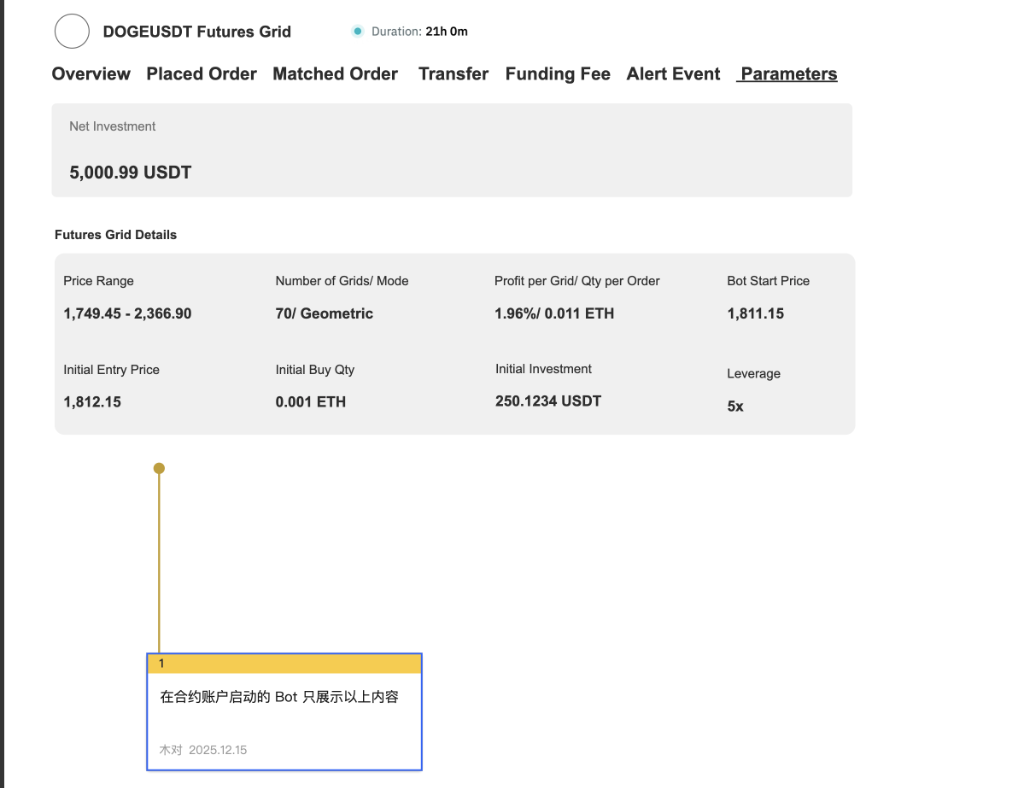Click the 1.96%/ 0.011 ETH profit value
Image resolution: width=1024 pixels, height=788 pixels.
pos(554,314)
